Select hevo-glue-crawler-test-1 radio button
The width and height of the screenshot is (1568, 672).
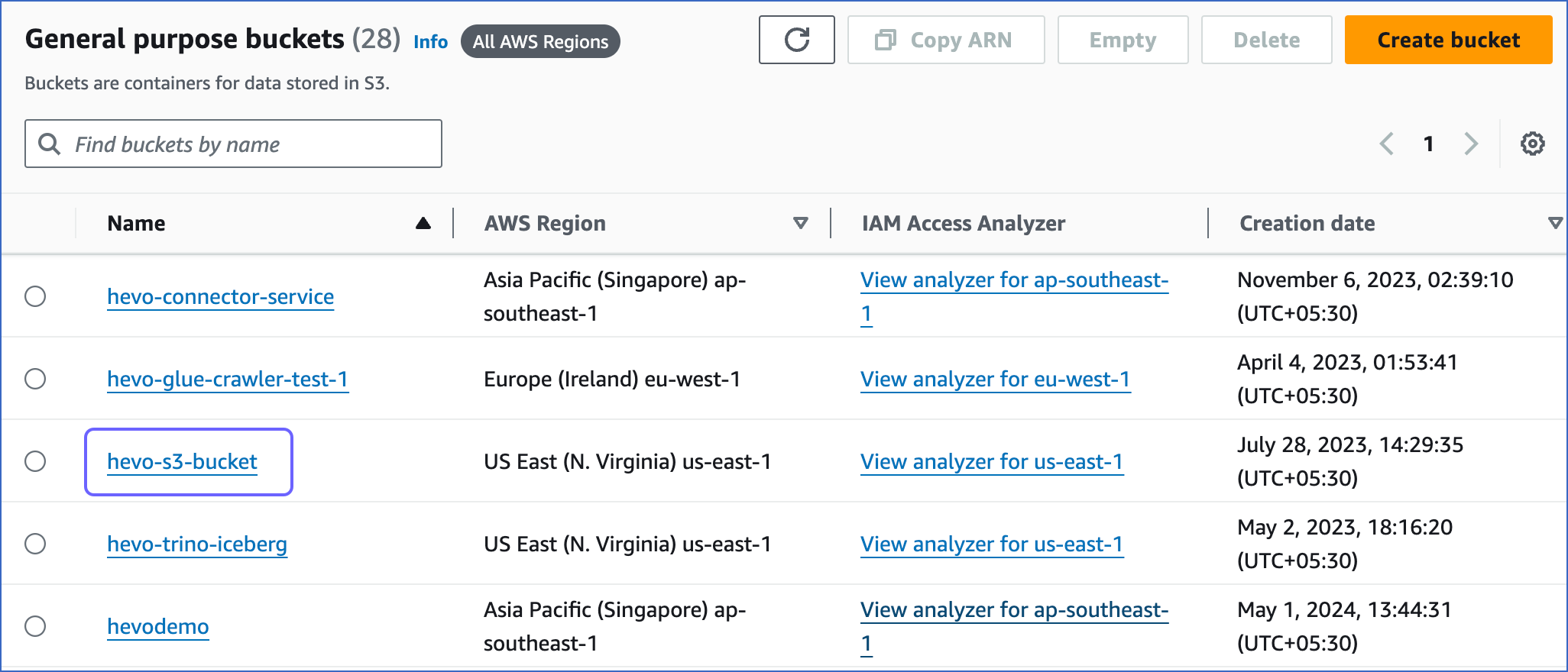click(35, 379)
